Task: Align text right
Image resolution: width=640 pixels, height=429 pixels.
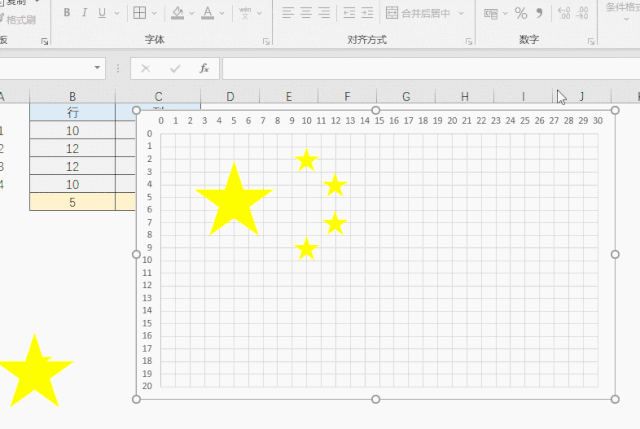Action: pyautogui.click(x=324, y=13)
